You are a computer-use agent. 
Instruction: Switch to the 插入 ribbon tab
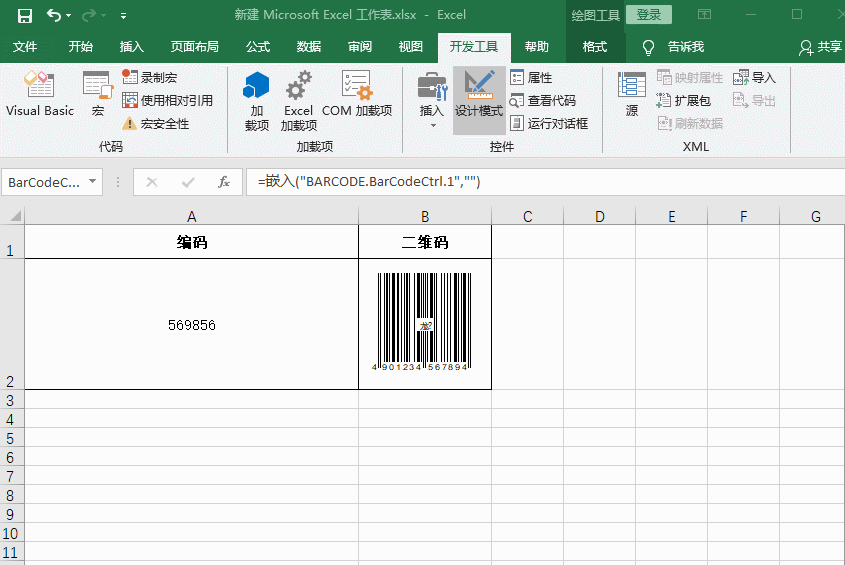tap(131, 47)
